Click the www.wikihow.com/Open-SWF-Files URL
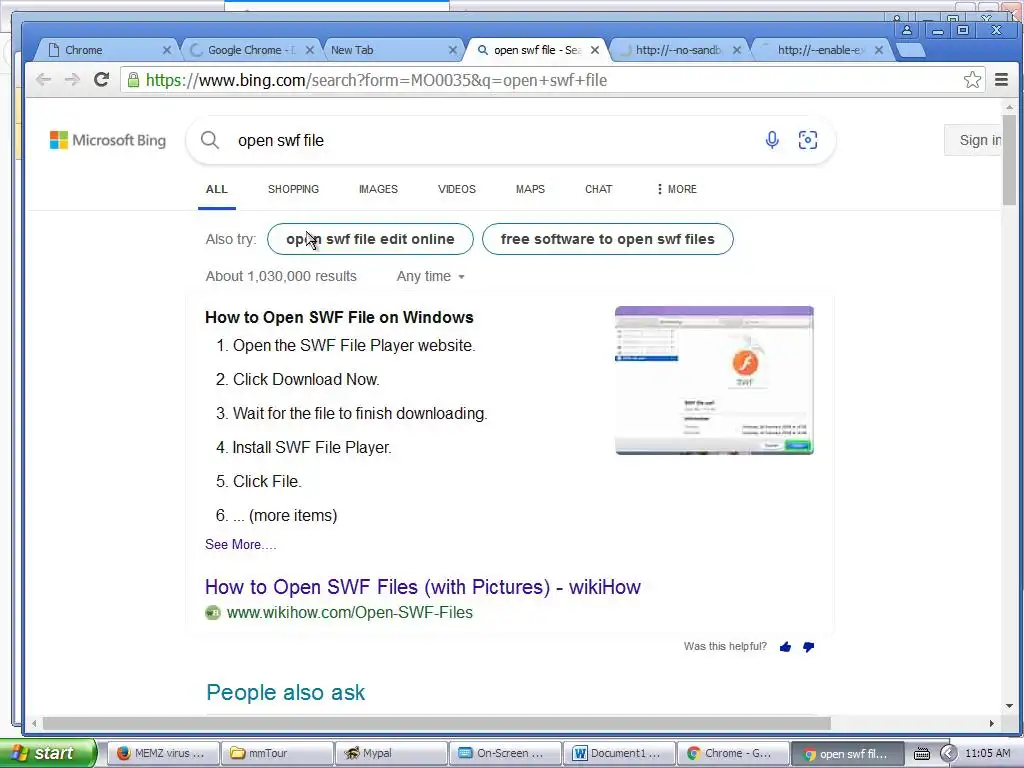Viewport: 1024px width, 768px height. pyautogui.click(x=349, y=613)
